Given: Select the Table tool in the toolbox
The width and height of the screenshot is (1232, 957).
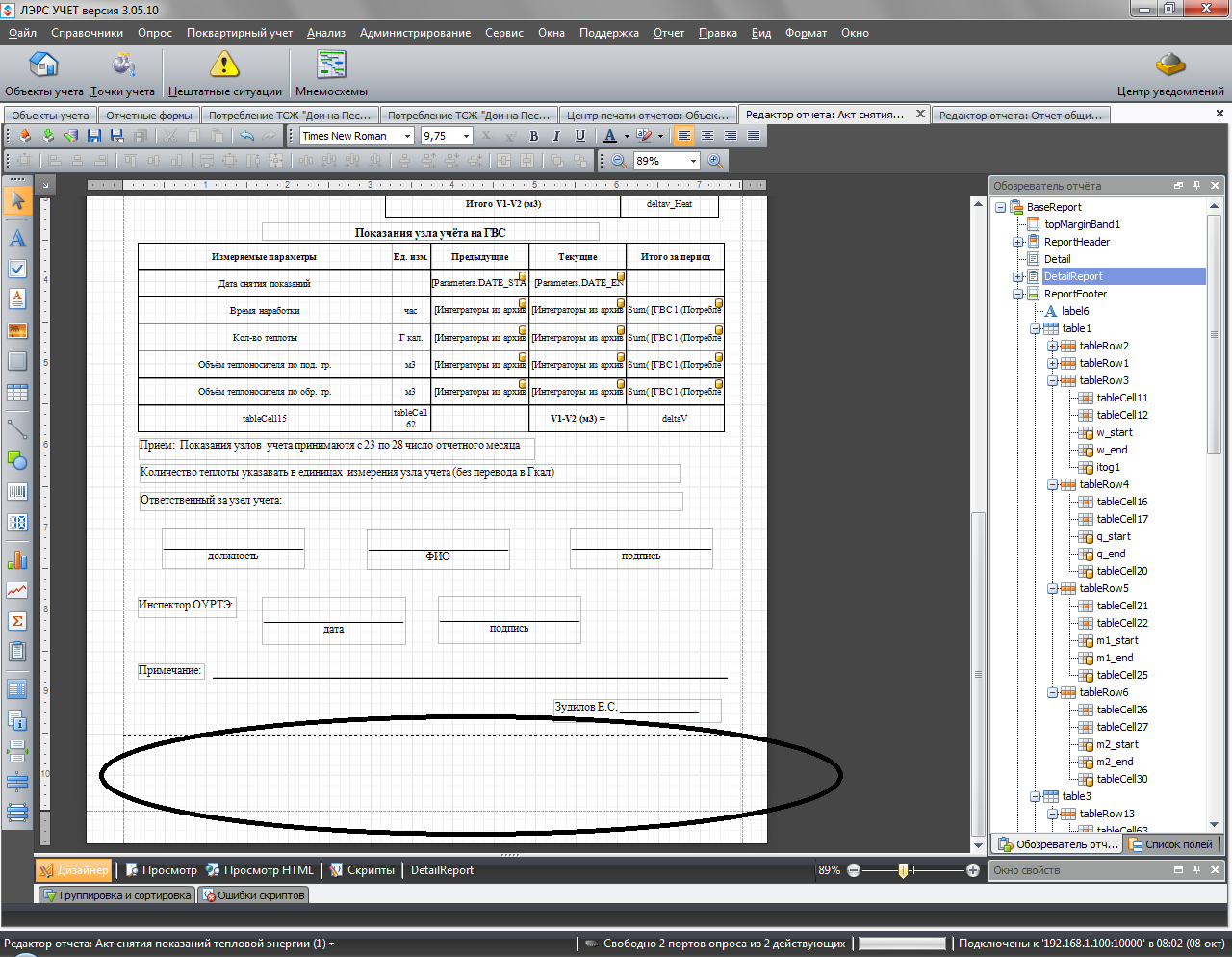Looking at the screenshot, I should [x=17, y=392].
